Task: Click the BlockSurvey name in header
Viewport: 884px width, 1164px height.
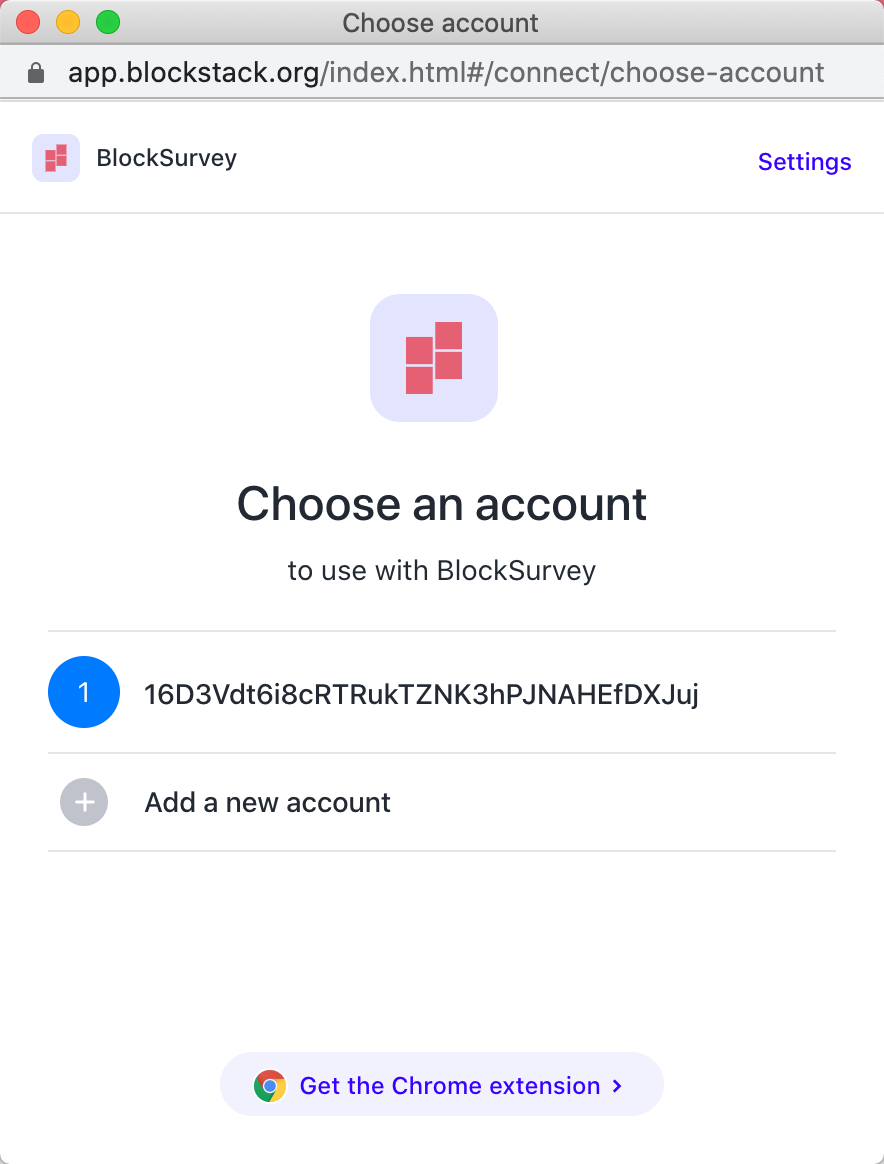Action: pyautogui.click(x=166, y=157)
